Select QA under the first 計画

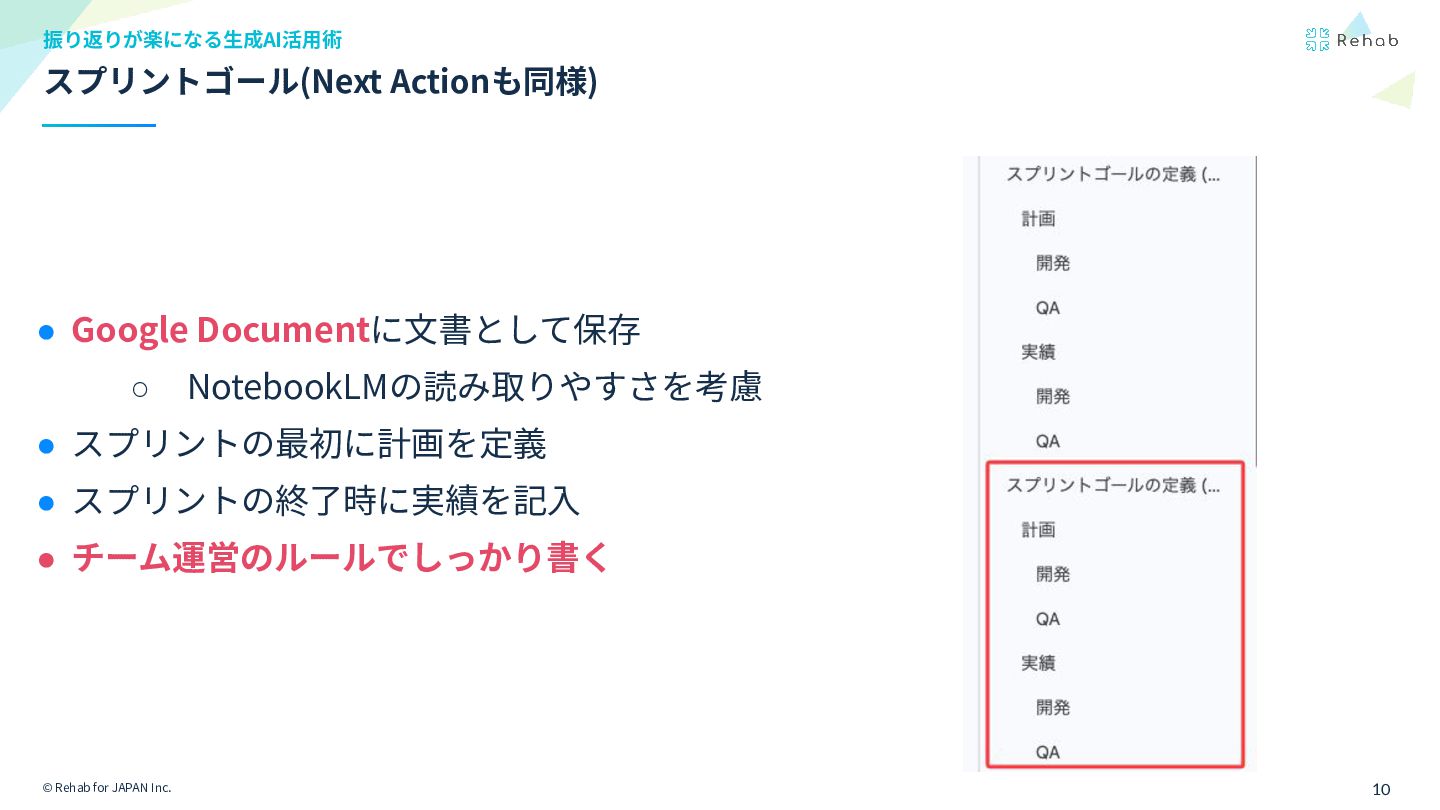(1048, 308)
